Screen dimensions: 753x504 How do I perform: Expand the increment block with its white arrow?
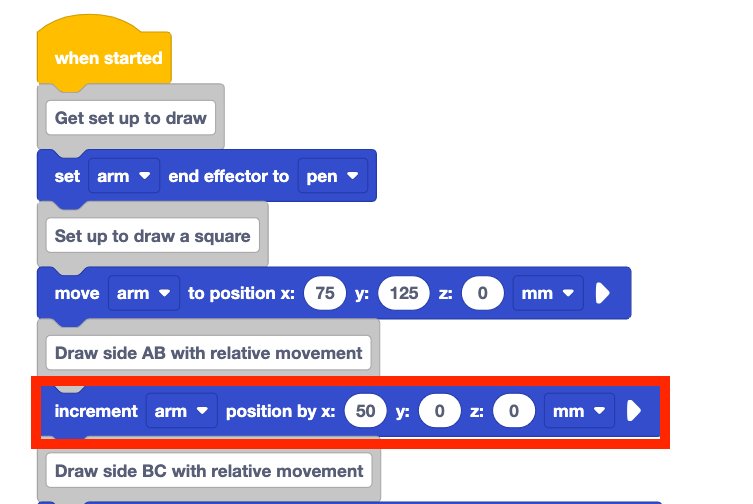pyautogui.click(x=633, y=411)
